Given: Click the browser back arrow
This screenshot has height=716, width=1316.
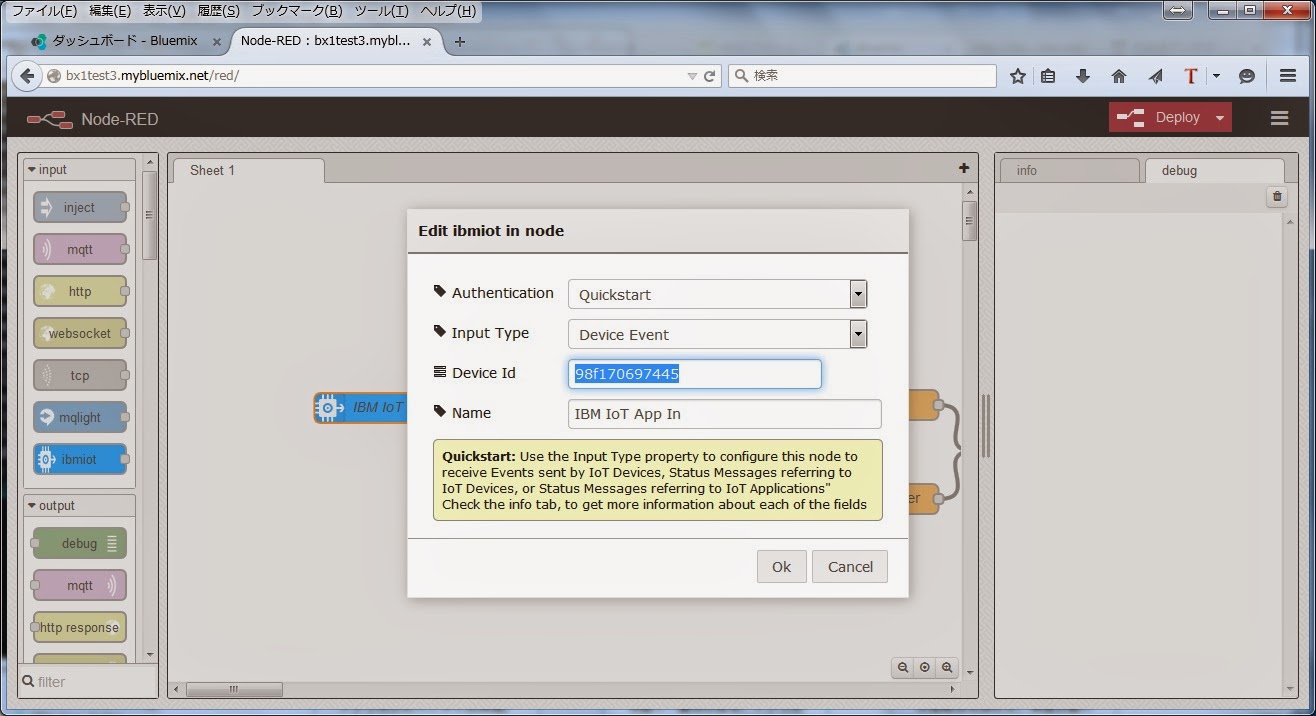Looking at the screenshot, I should click(x=27, y=76).
